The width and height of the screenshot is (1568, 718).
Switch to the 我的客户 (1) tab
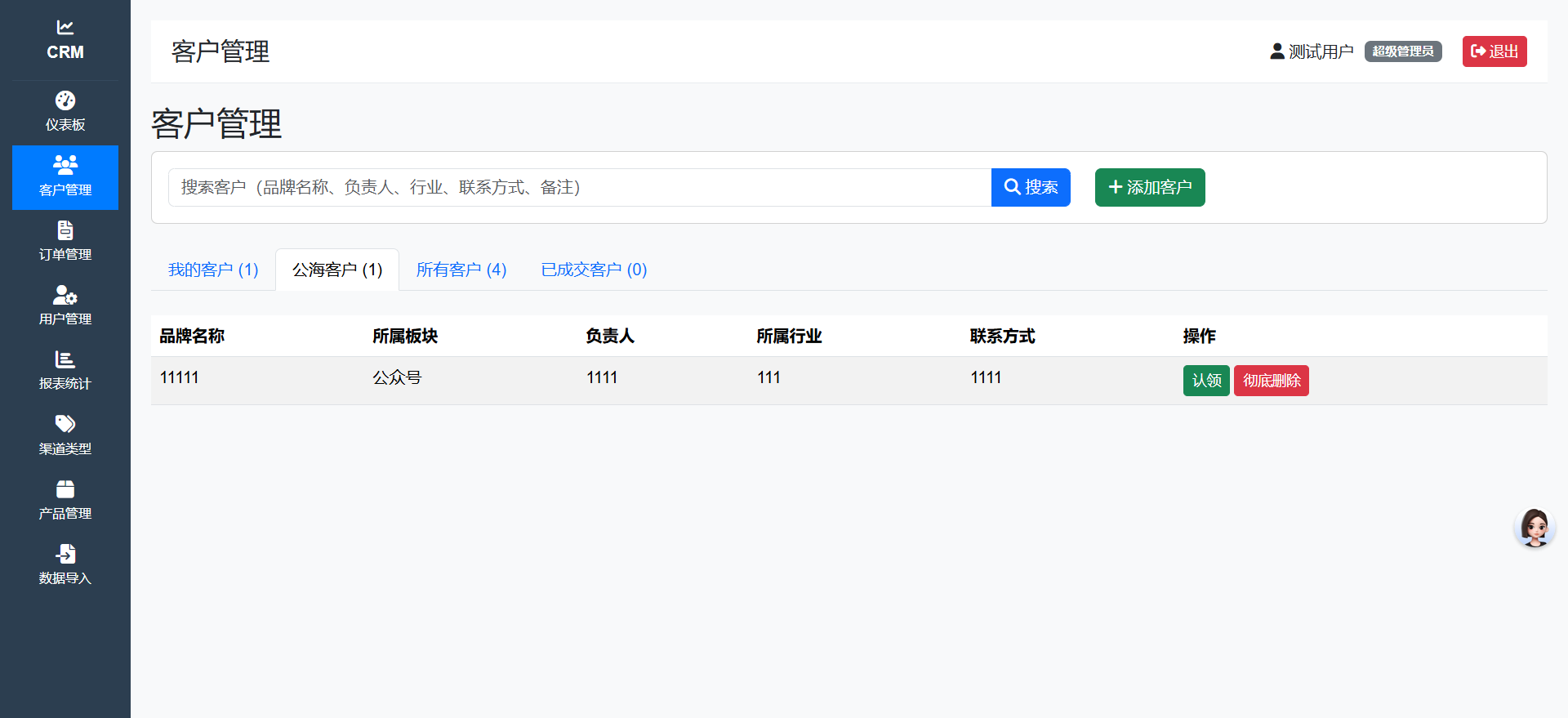pyautogui.click(x=213, y=270)
